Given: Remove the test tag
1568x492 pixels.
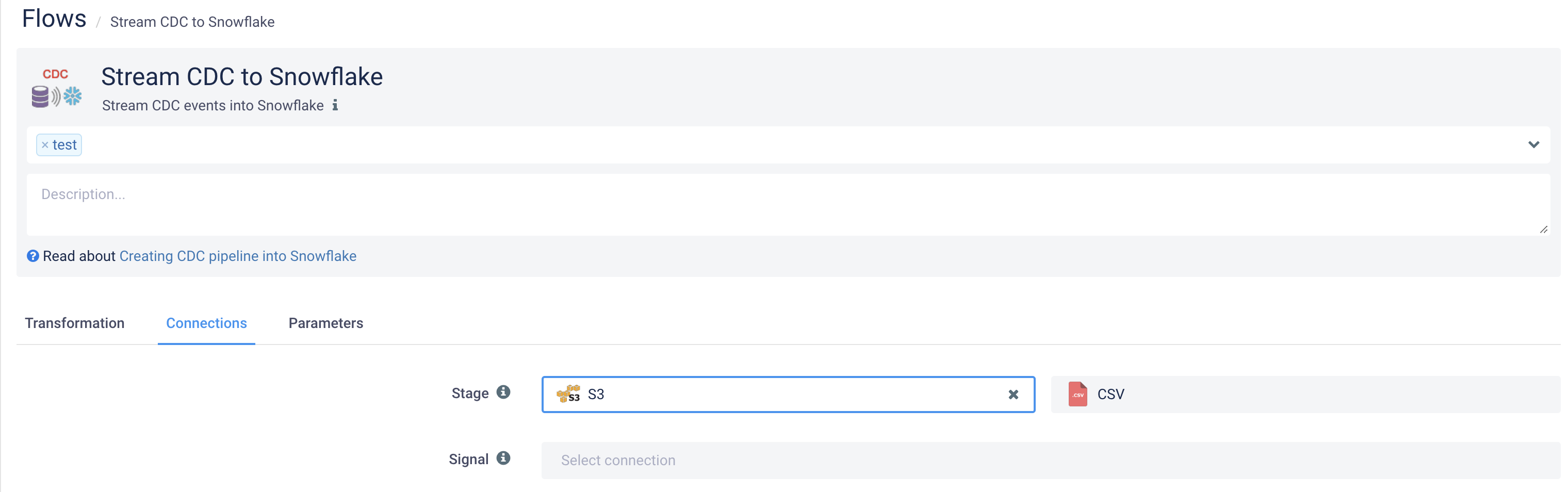Looking at the screenshot, I should click(x=44, y=145).
